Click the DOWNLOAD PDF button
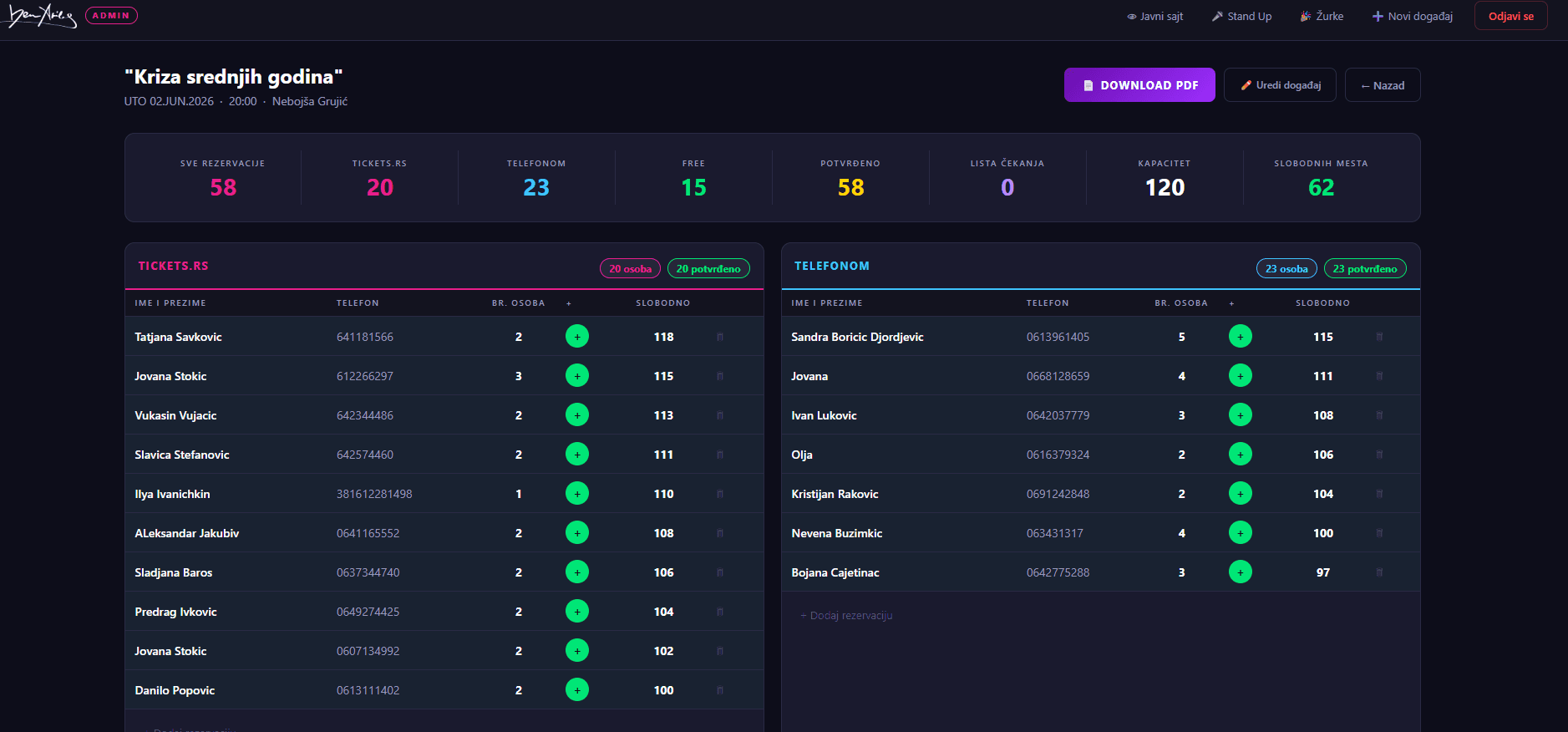The width and height of the screenshot is (1568, 732). point(1139,85)
